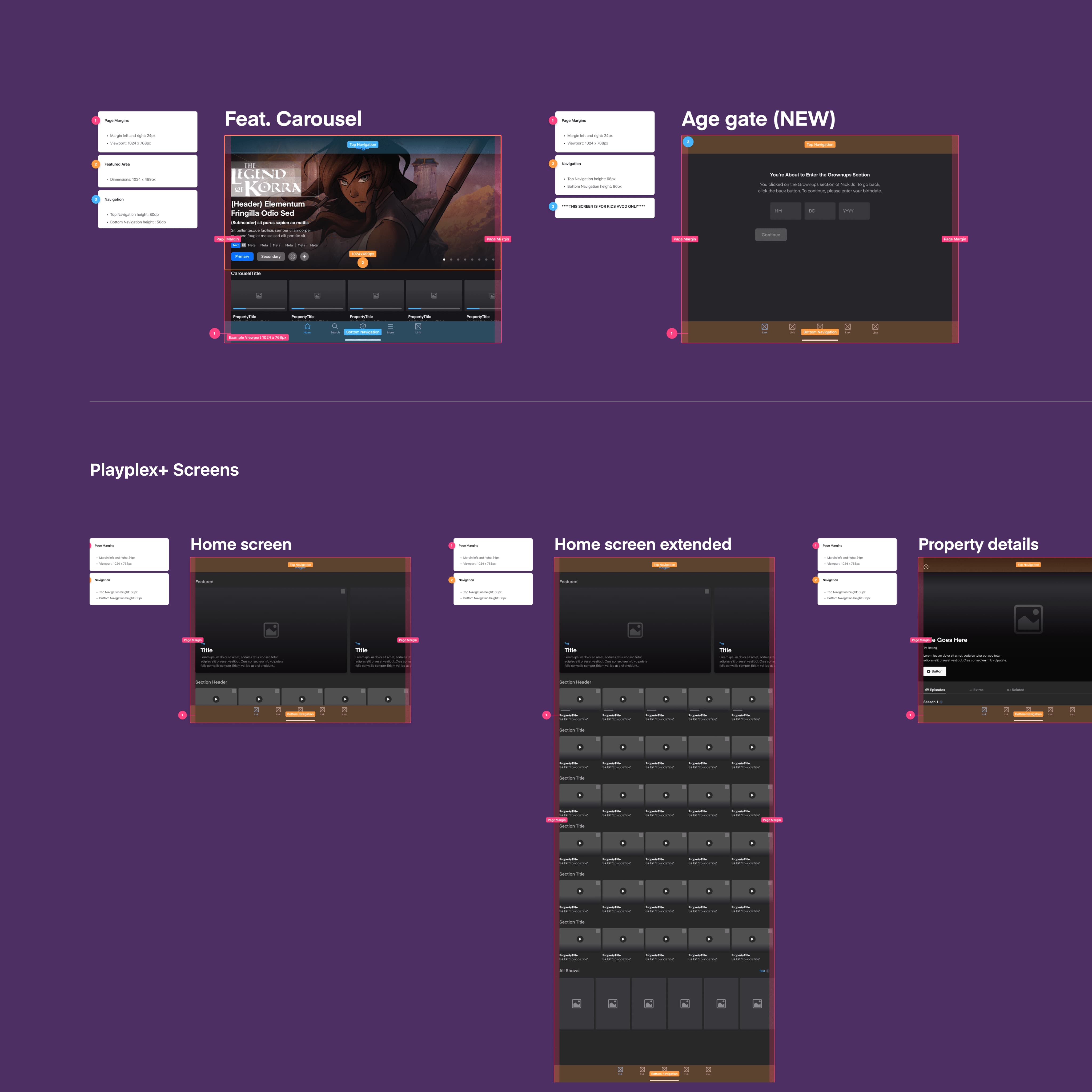
Task: Click Home icon in Feat. Carousel nav
Action: (x=307, y=327)
